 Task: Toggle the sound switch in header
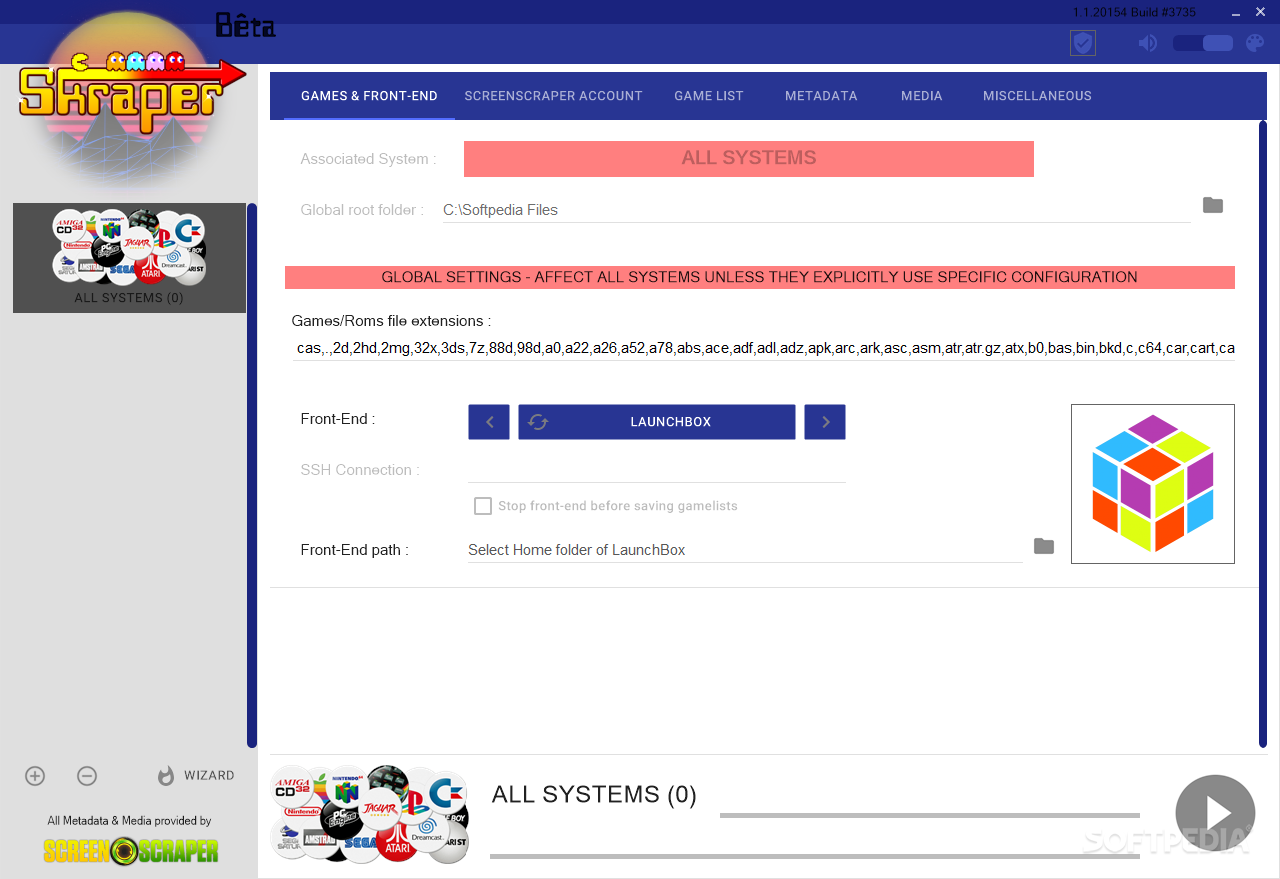(1203, 43)
